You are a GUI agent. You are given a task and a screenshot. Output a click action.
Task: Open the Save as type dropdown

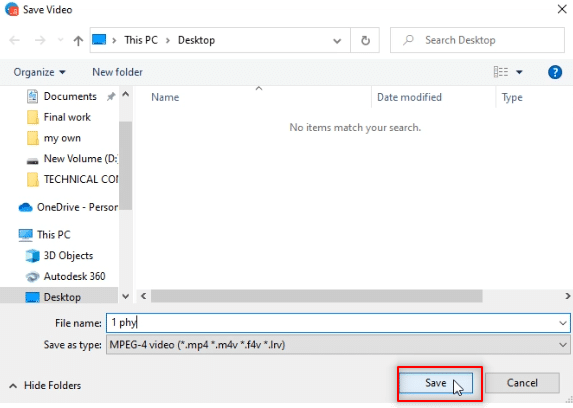pyautogui.click(x=338, y=345)
